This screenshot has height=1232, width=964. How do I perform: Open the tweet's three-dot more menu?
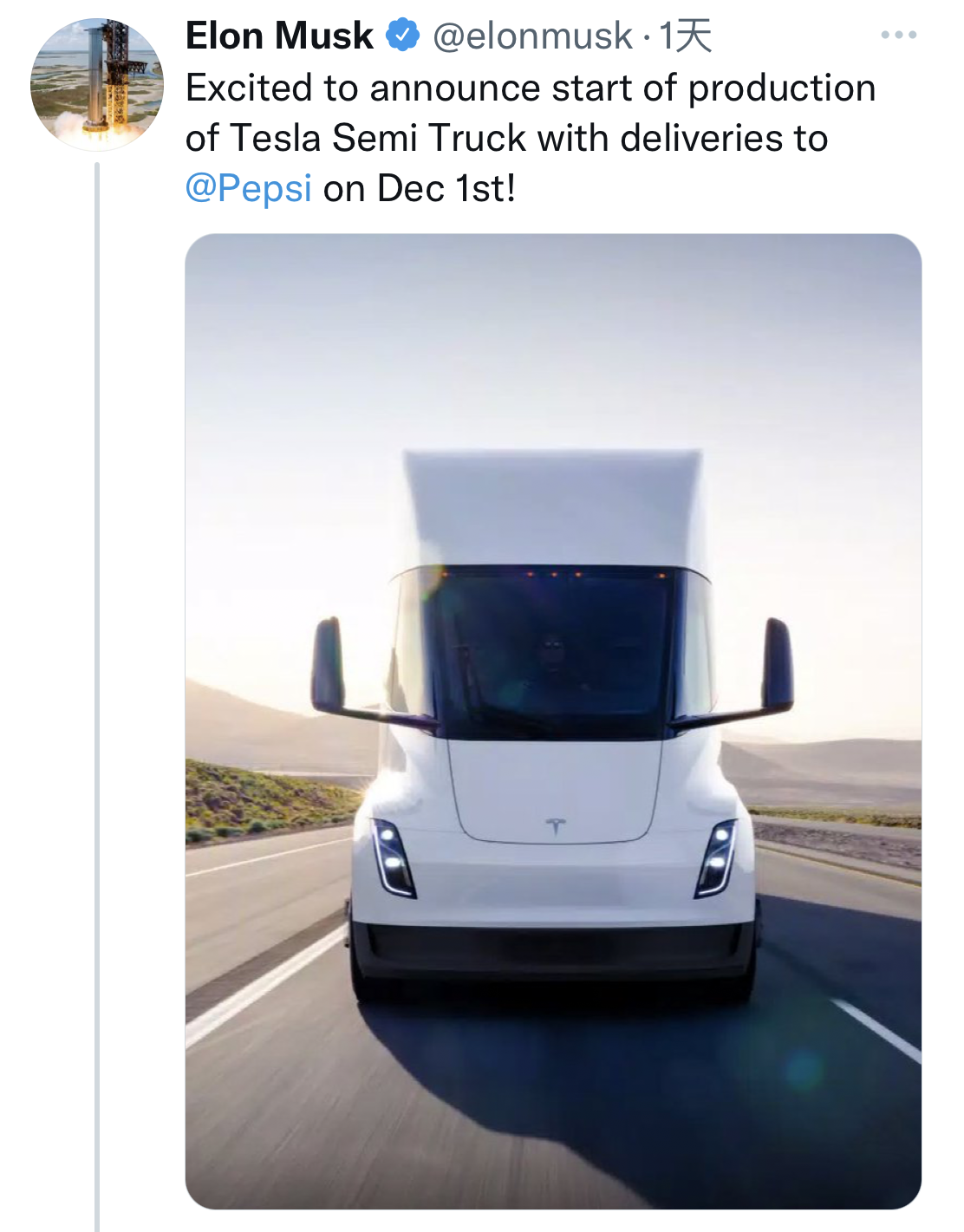click(x=898, y=36)
